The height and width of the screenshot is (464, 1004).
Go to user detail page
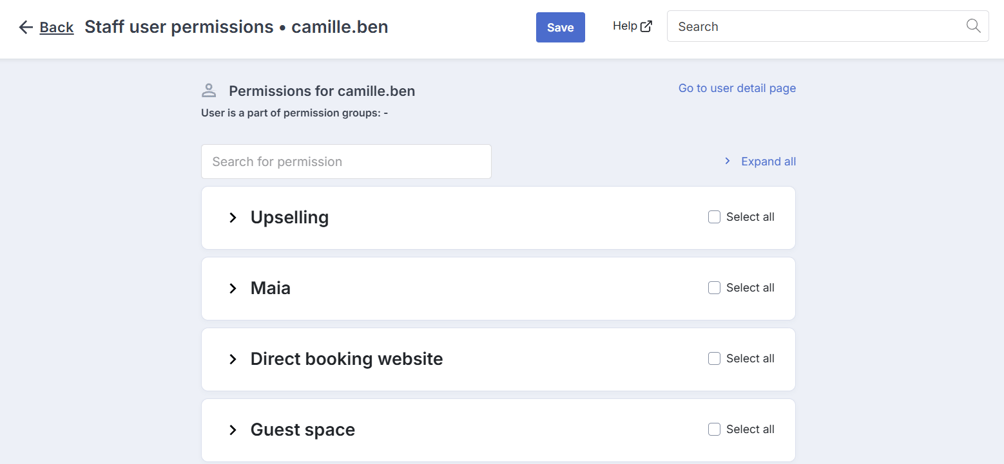click(x=737, y=88)
